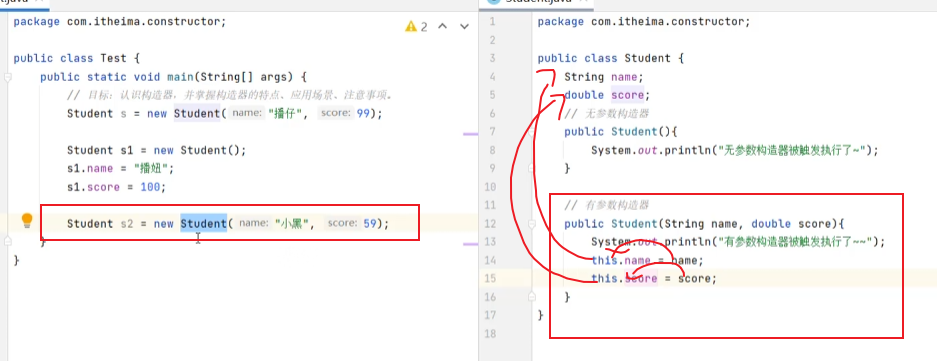937x361 pixels.
Task: Collapse no-arg Student() constructor at line 7
Action: coord(531,132)
